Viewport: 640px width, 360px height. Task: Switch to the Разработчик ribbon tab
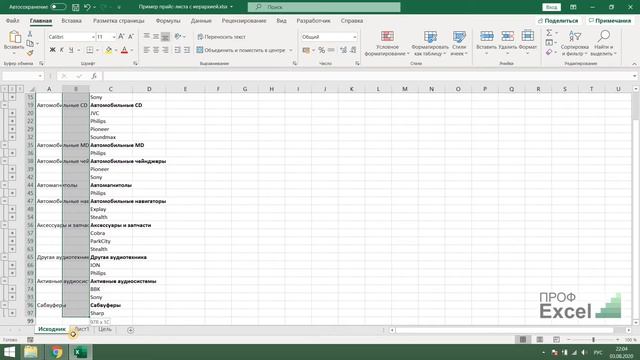pyautogui.click(x=313, y=21)
